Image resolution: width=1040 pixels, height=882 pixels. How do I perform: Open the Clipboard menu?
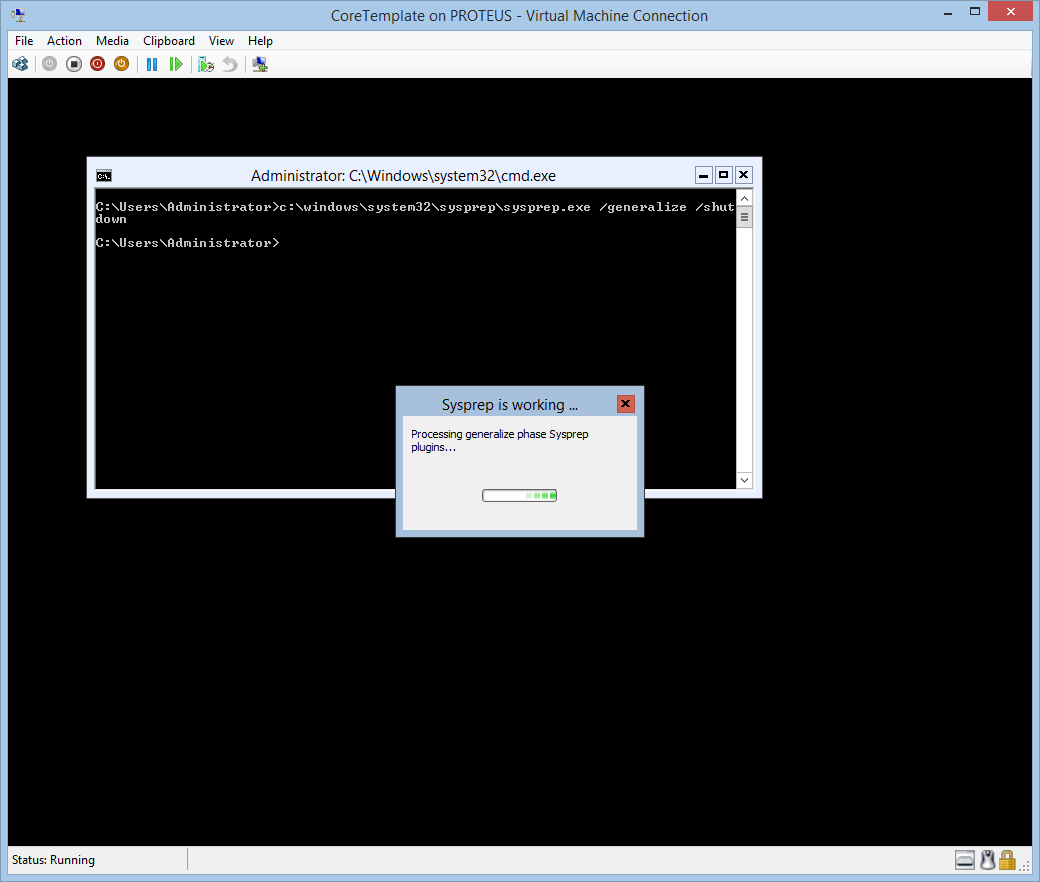coord(169,41)
